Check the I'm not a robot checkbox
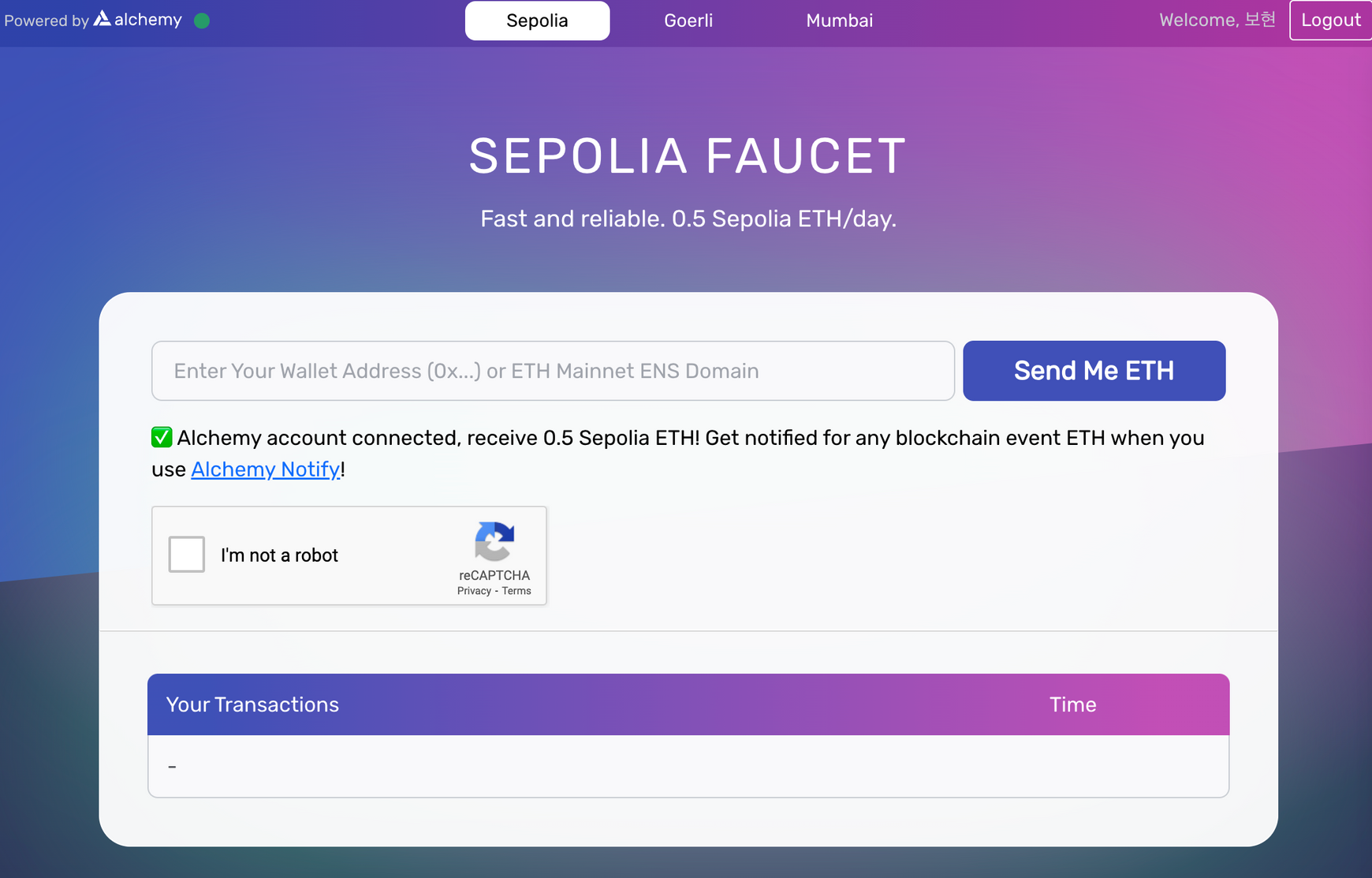Screen dimensions: 1372x878 187,555
